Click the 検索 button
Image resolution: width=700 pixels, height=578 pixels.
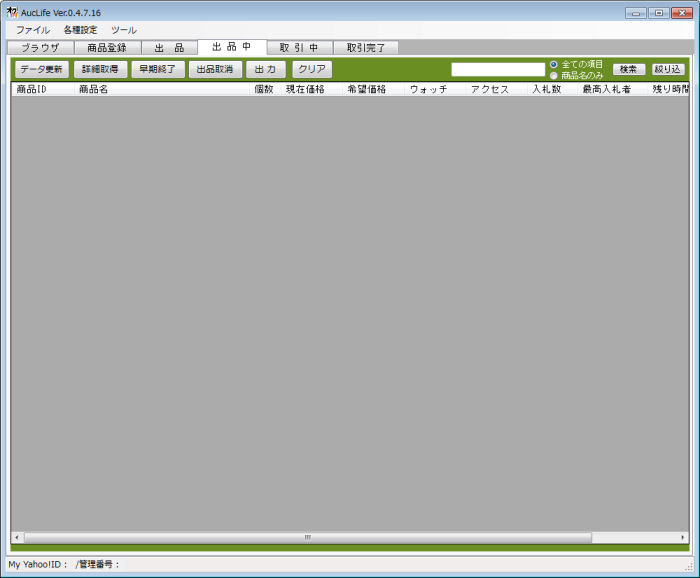pos(629,69)
